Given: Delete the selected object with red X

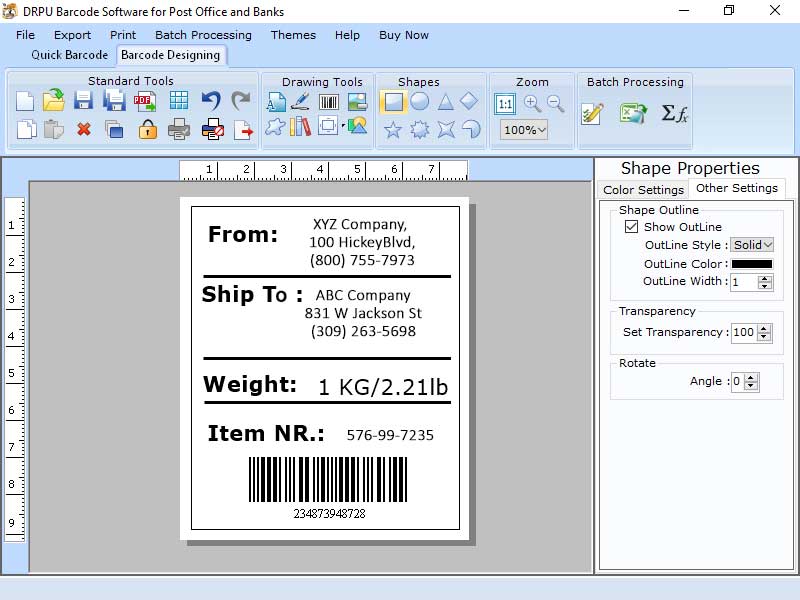Looking at the screenshot, I should 84,129.
